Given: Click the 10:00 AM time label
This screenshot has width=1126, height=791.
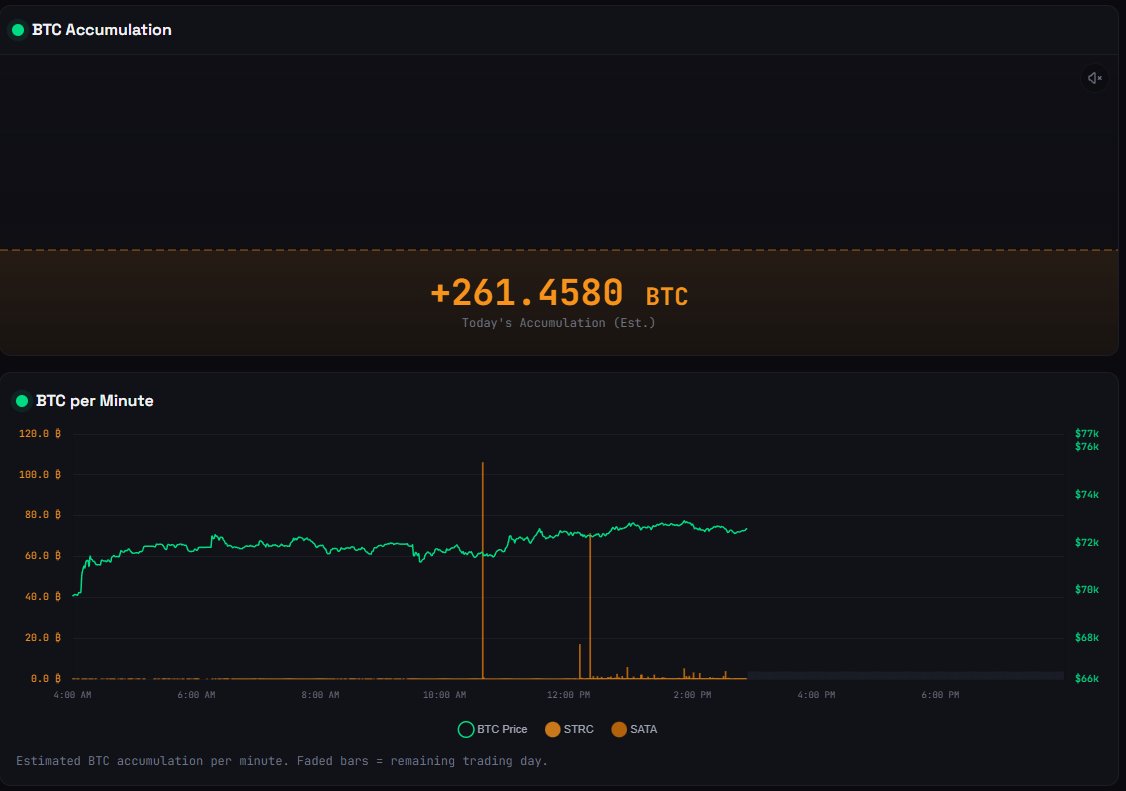Looking at the screenshot, I should [445, 695].
